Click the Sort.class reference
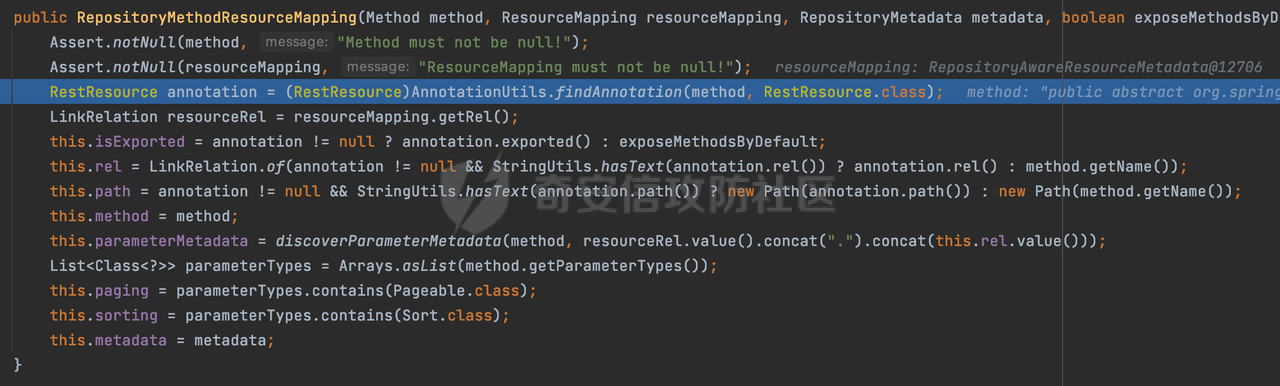This screenshot has height=386, width=1280. coord(451,316)
